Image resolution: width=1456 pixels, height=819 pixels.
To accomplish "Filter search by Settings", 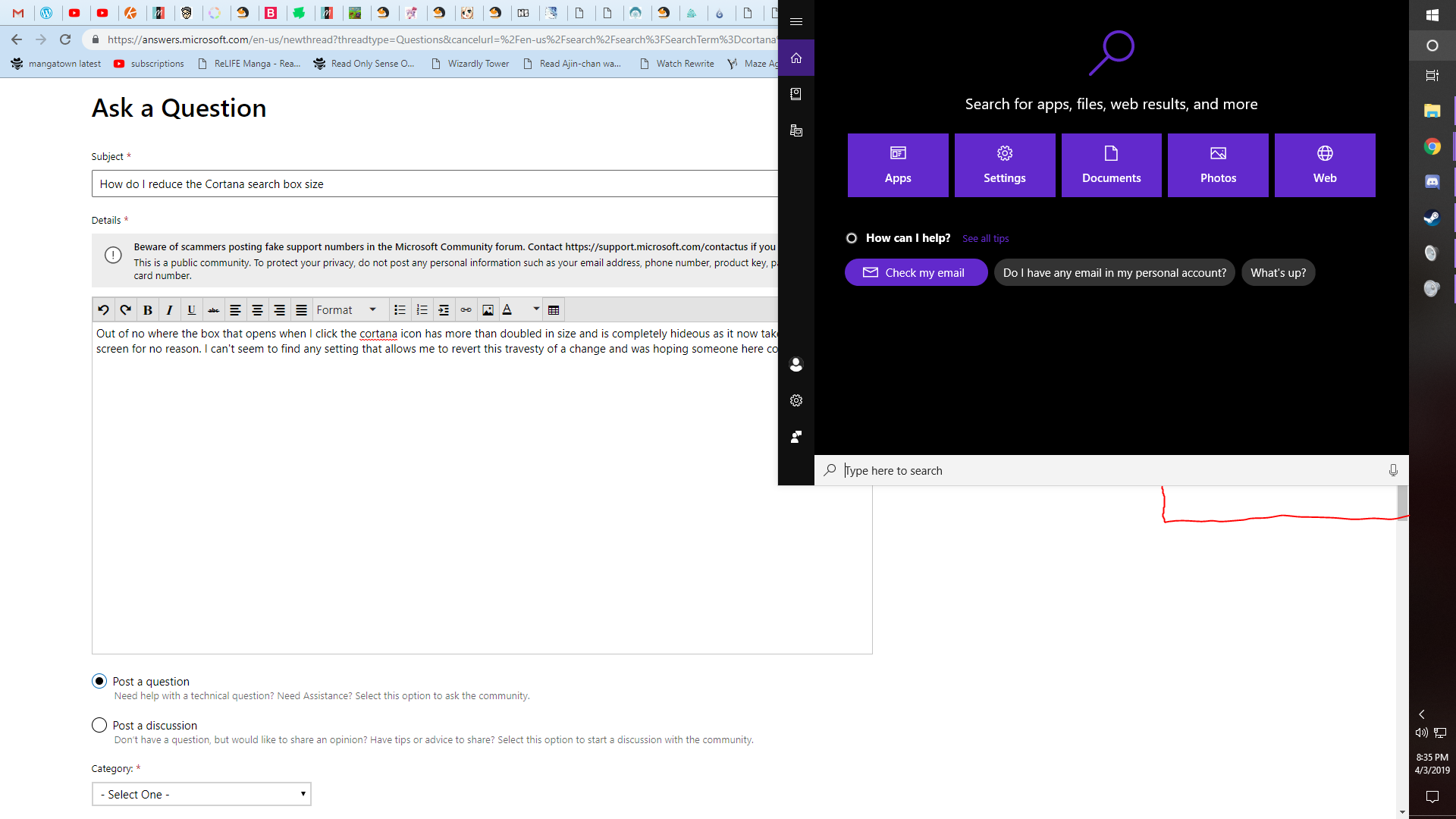I will (x=1005, y=165).
